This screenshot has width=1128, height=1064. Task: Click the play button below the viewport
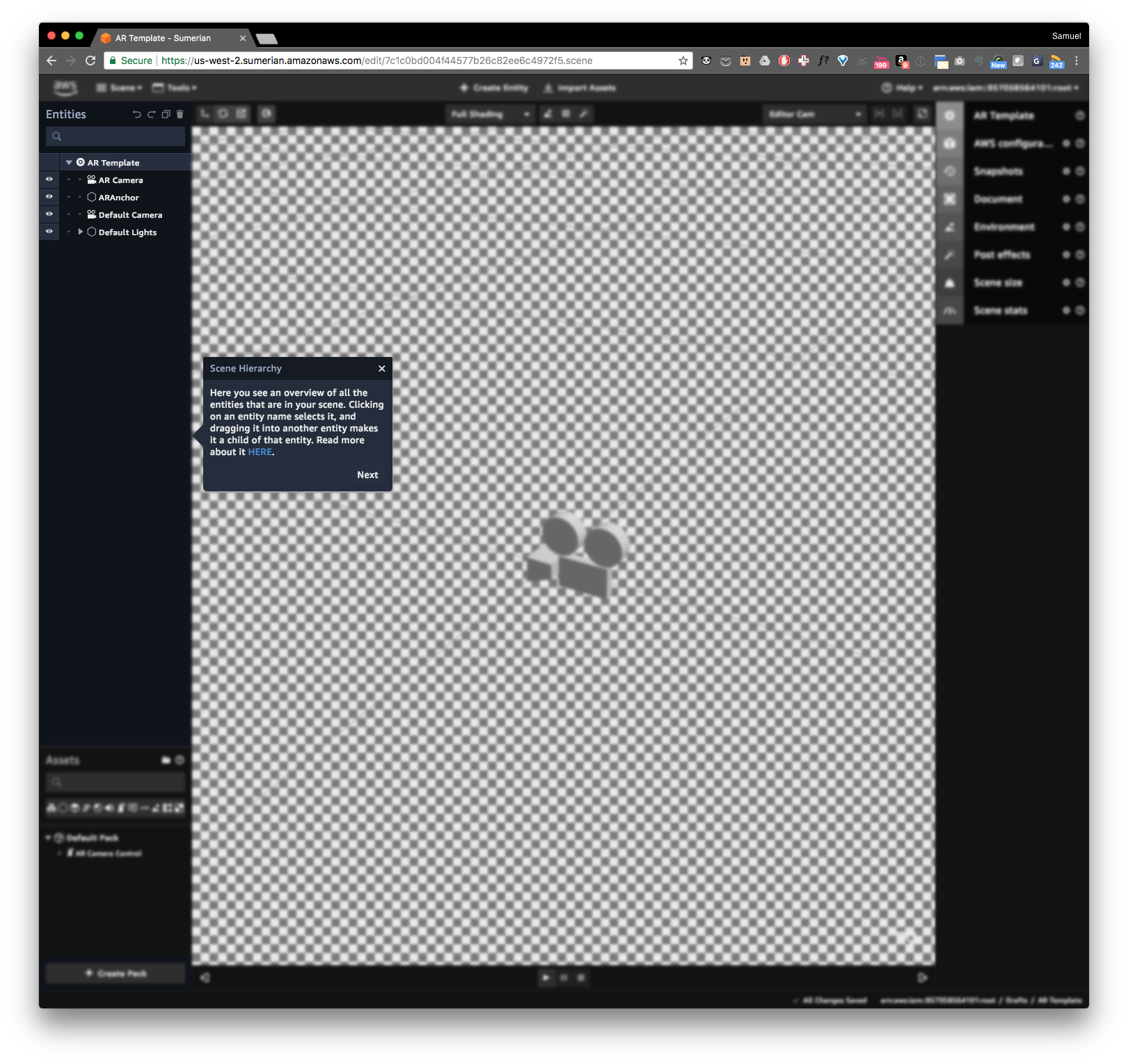(x=546, y=978)
